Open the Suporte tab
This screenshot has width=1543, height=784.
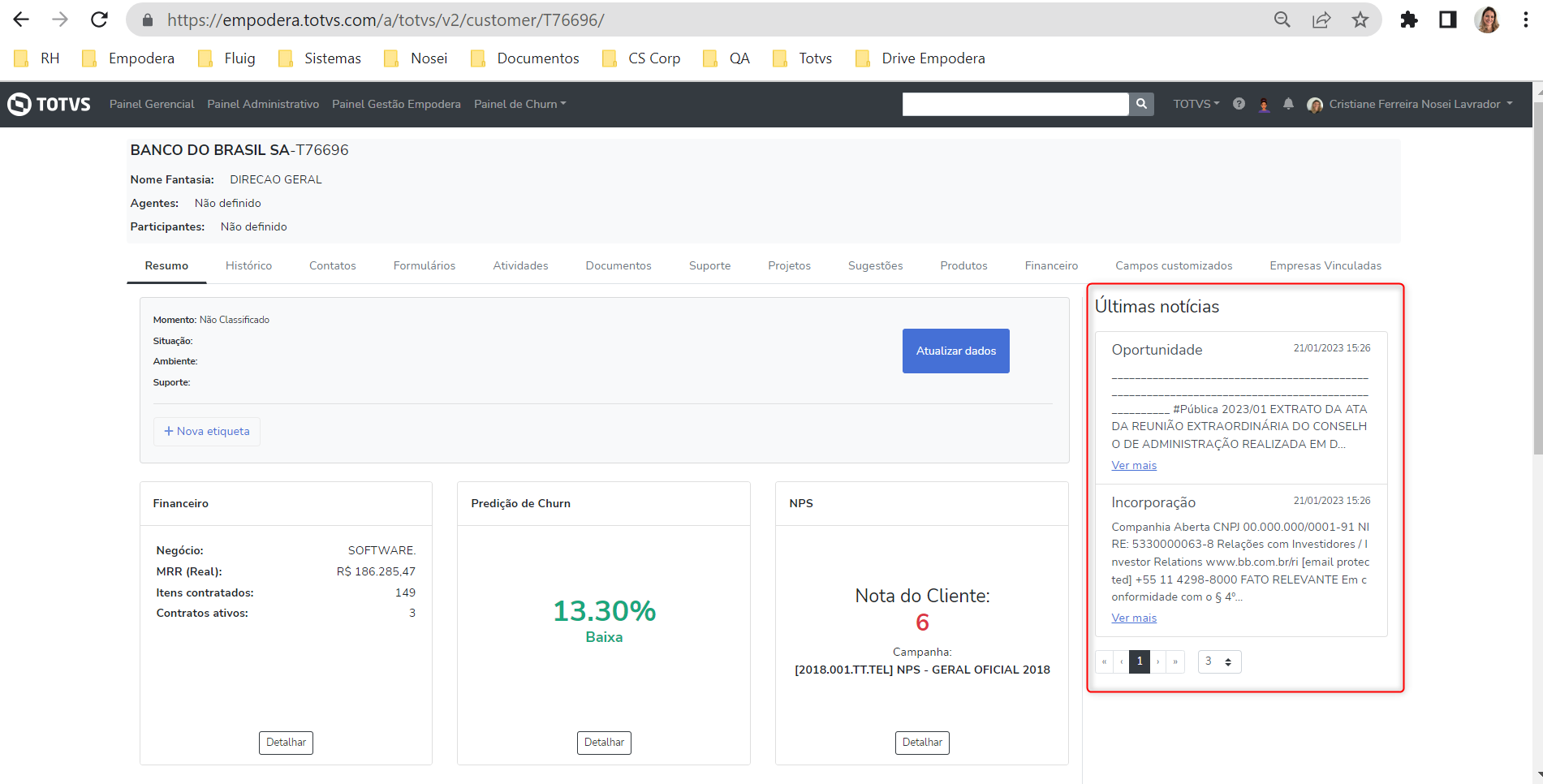709,265
